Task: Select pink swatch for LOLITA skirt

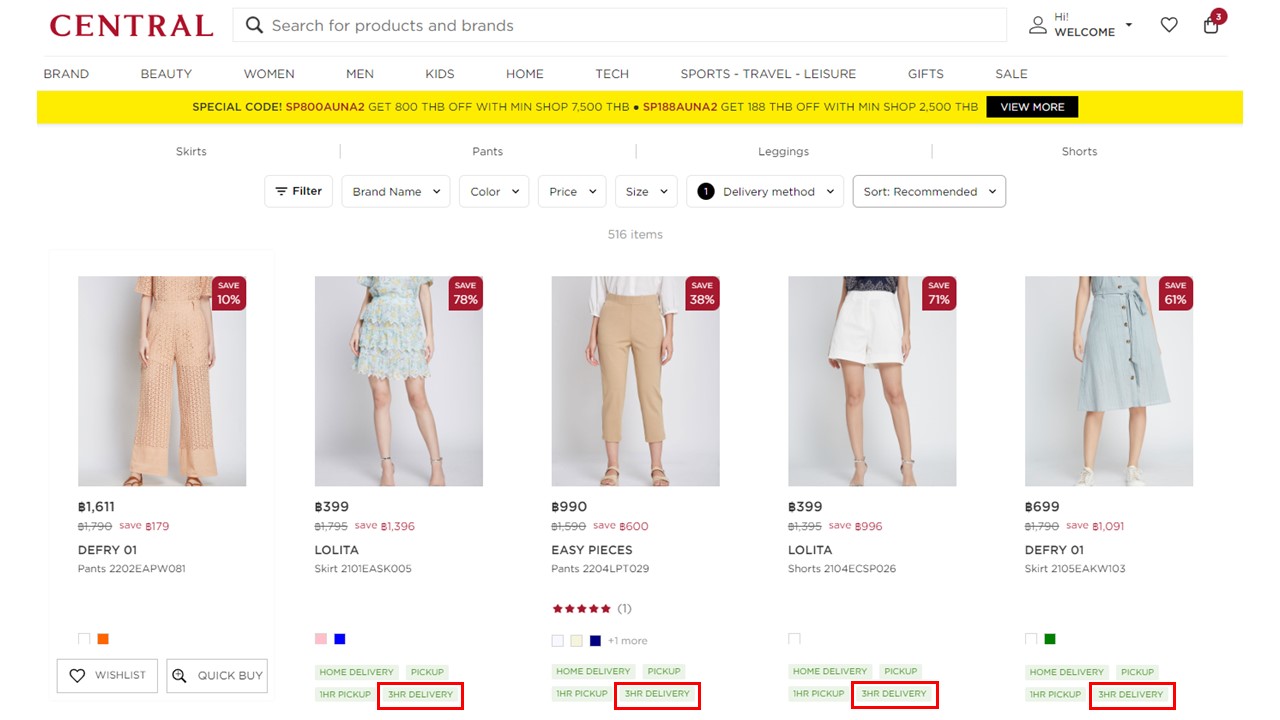Action: pyautogui.click(x=321, y=639)
